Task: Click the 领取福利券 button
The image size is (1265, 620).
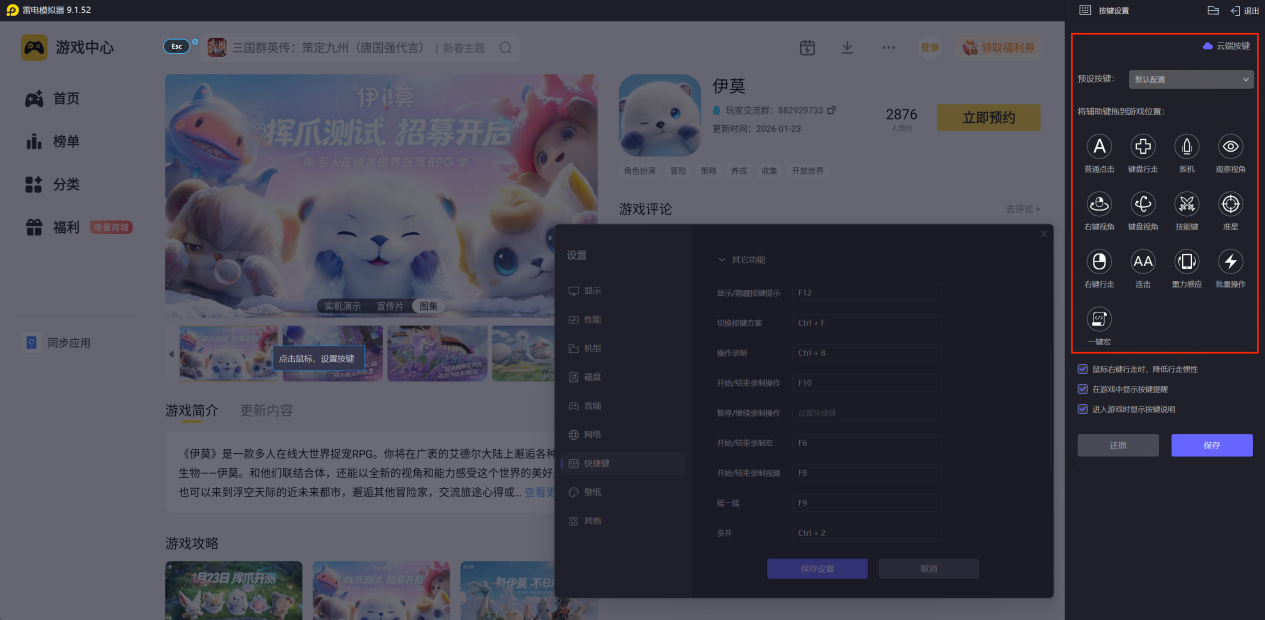Action: coord(997,48)
